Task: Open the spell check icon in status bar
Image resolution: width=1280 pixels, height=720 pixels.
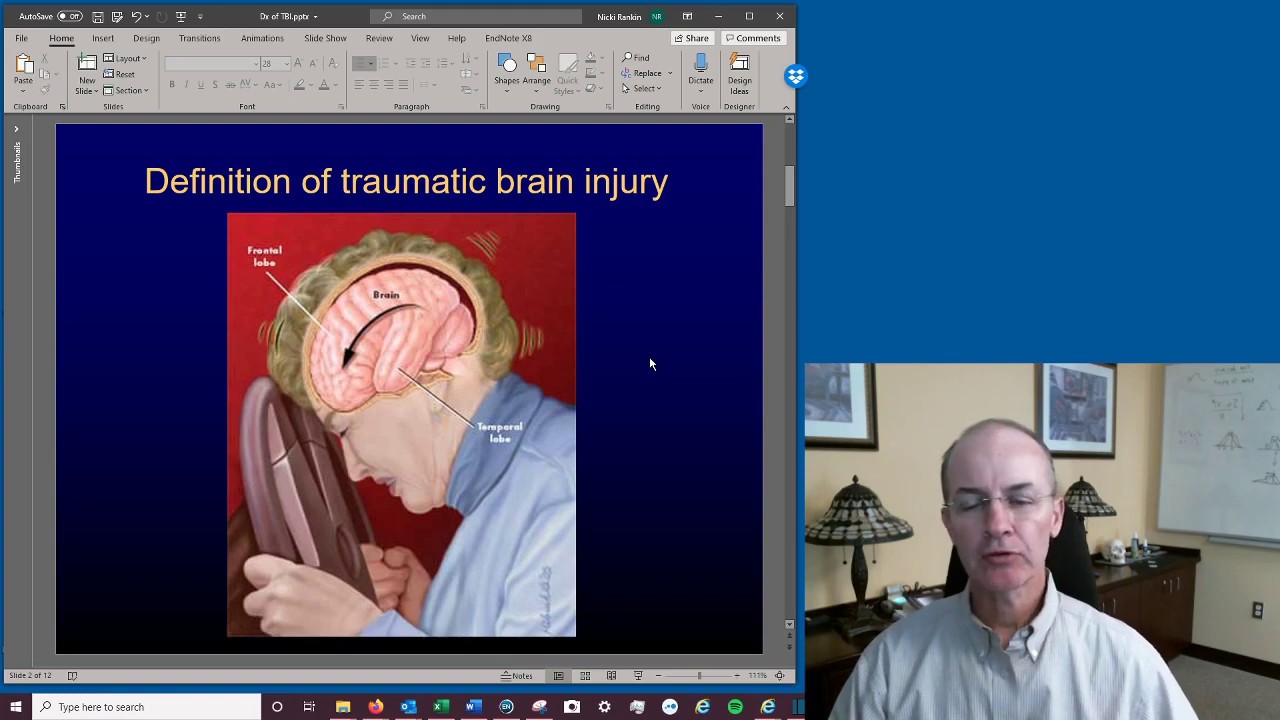Action: point(72,676)
